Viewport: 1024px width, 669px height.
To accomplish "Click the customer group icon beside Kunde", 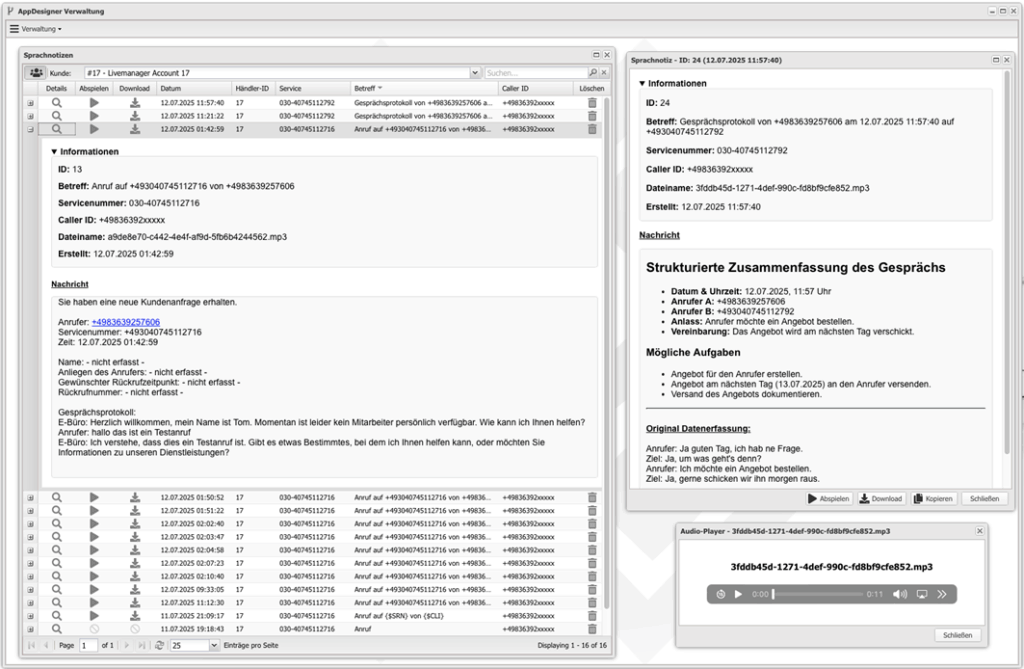I will point(36,73).
